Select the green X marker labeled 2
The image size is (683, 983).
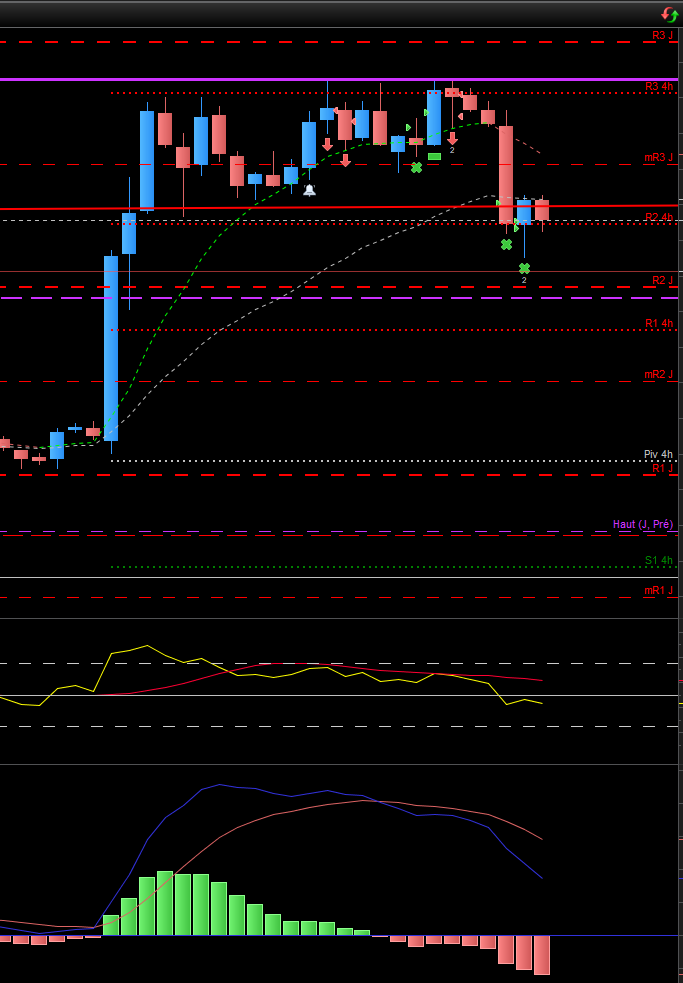coord(524,268)
